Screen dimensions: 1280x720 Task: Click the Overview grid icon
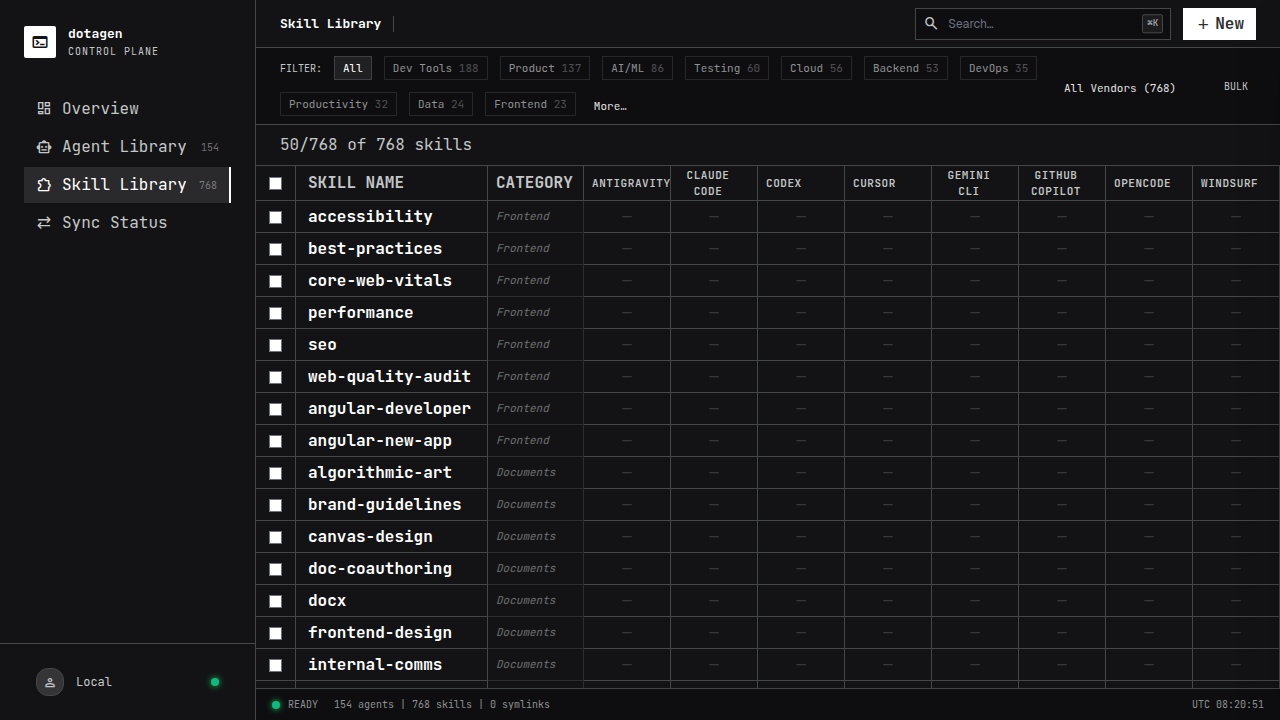tap(44, 108)
